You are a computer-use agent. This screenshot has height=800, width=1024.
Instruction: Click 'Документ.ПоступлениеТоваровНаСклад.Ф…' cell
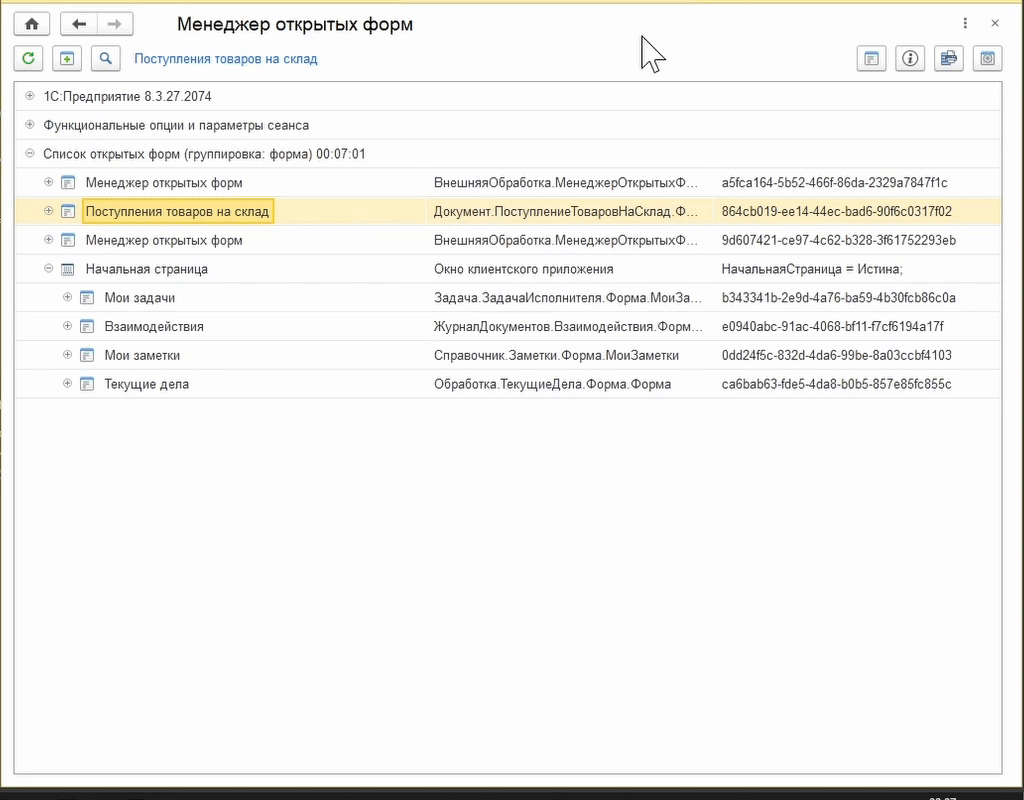pos(566,212)
